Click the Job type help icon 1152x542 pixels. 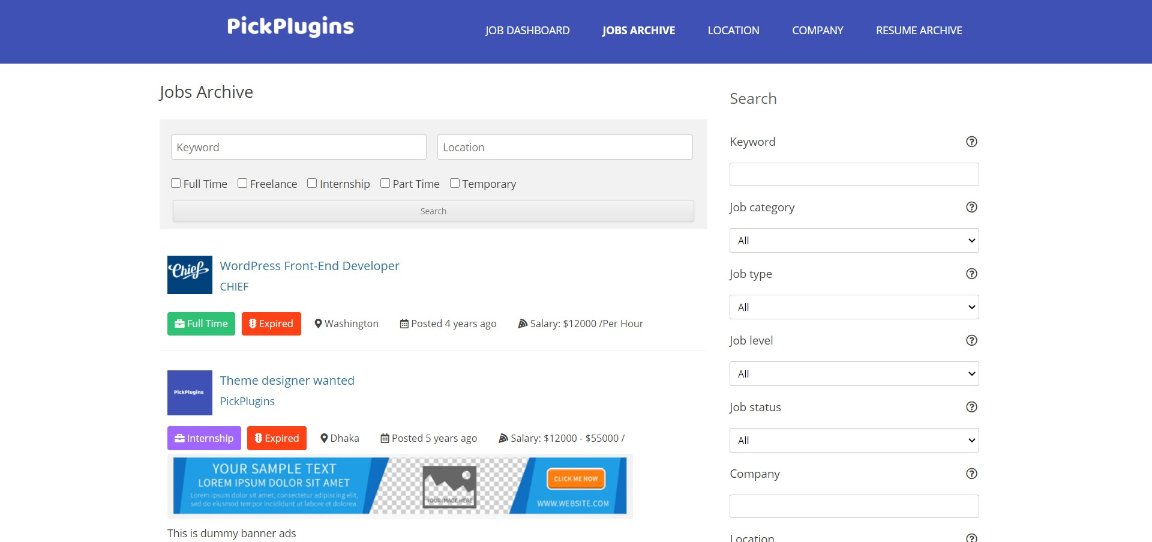(x=971, y=274)
